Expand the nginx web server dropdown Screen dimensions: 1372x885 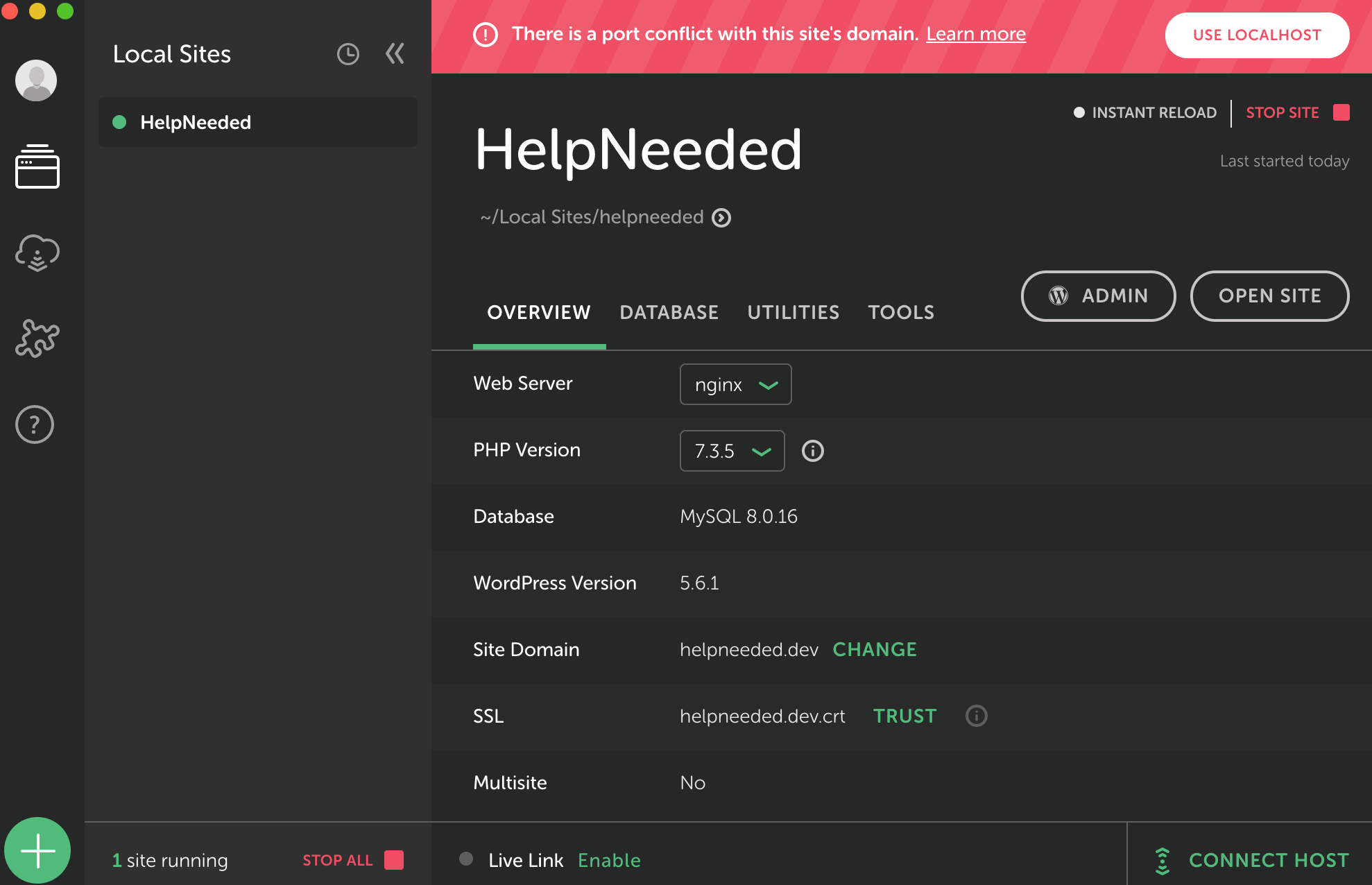pyautogui.click(x=735, y=384)
